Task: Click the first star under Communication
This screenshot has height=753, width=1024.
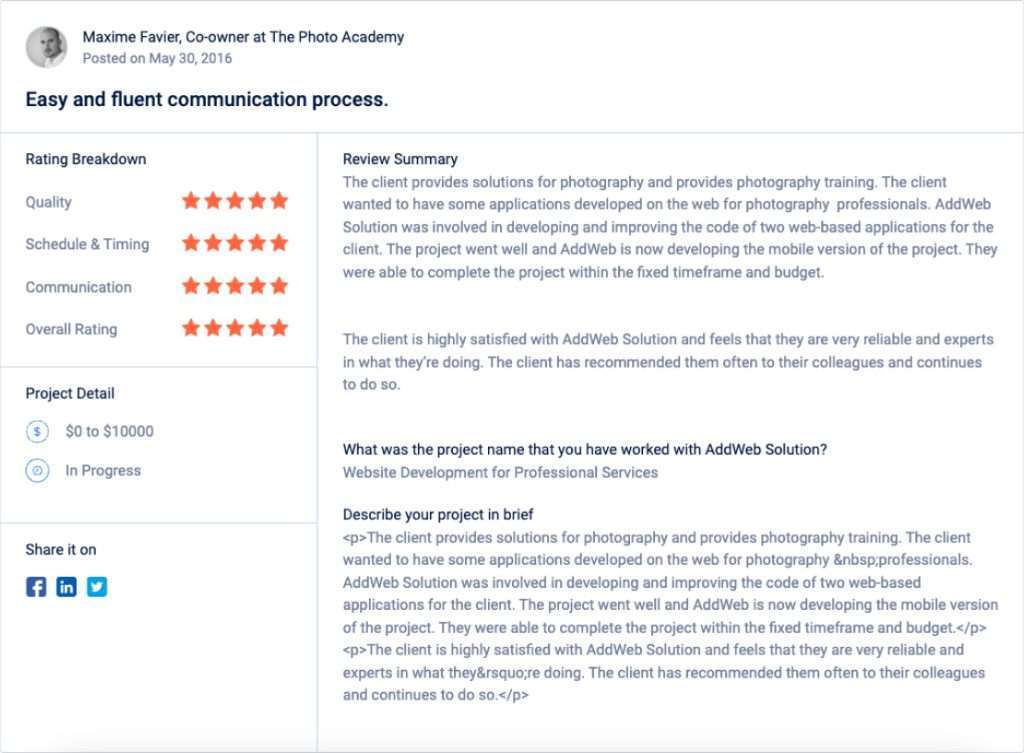Action: [x=190, y=286]
